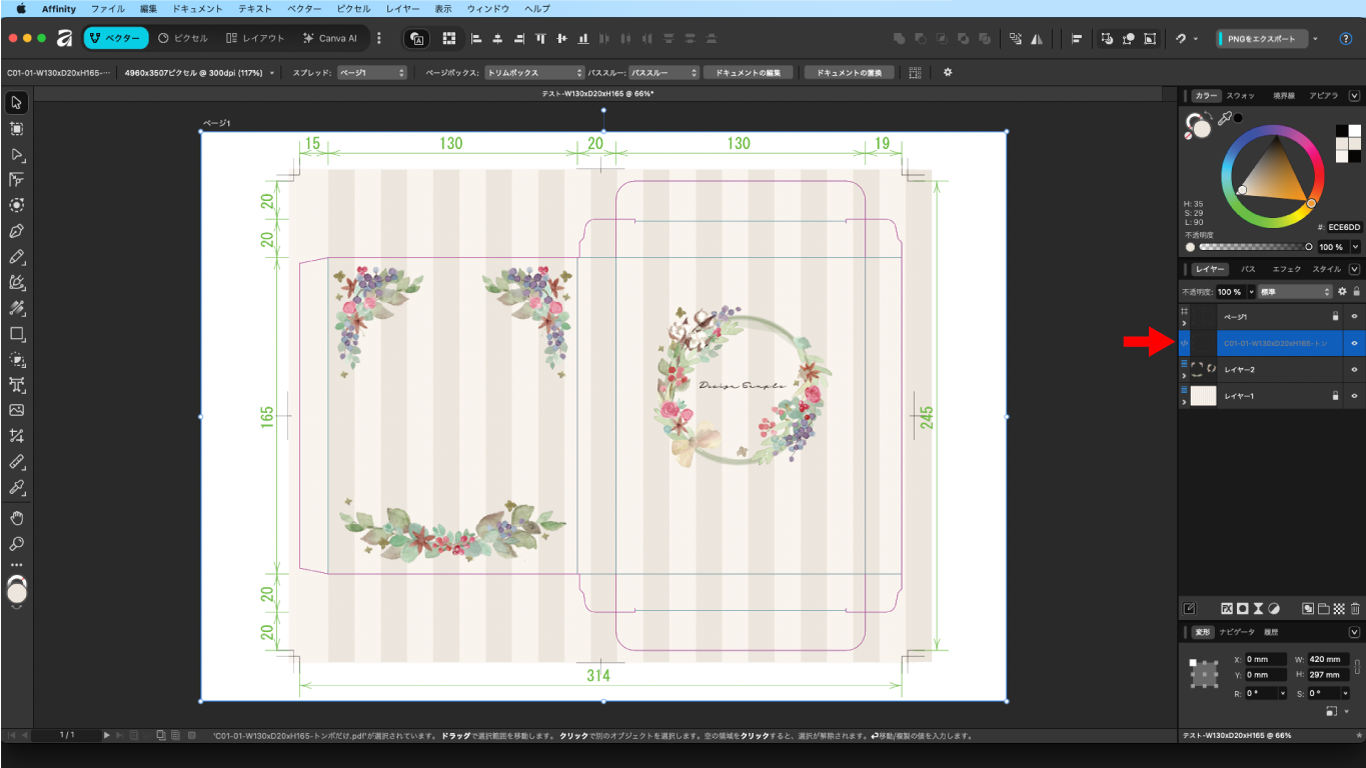Select the Pen tool
The image size is (1366, 768).
point(17,231)
